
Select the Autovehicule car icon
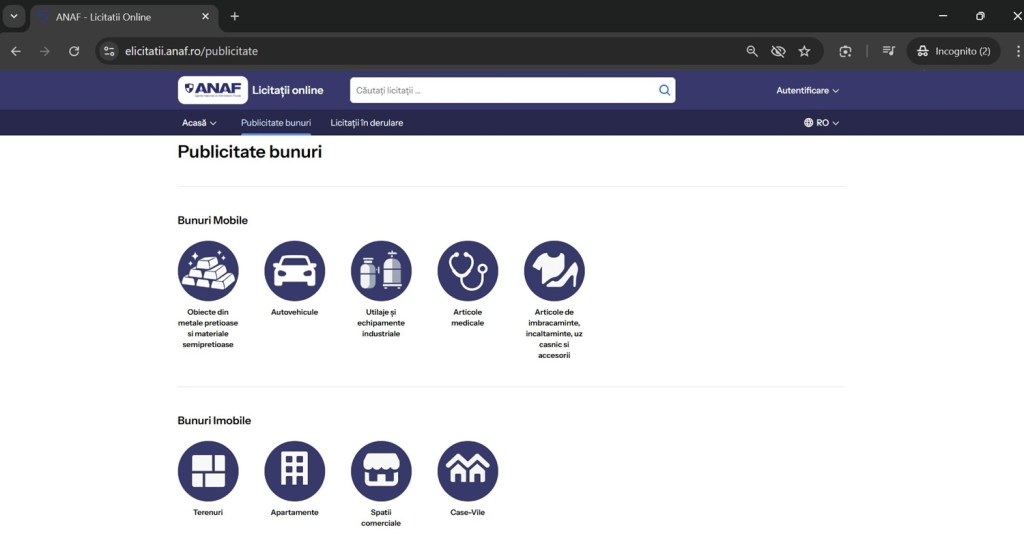pyautogui.click(x=294, y=271)
